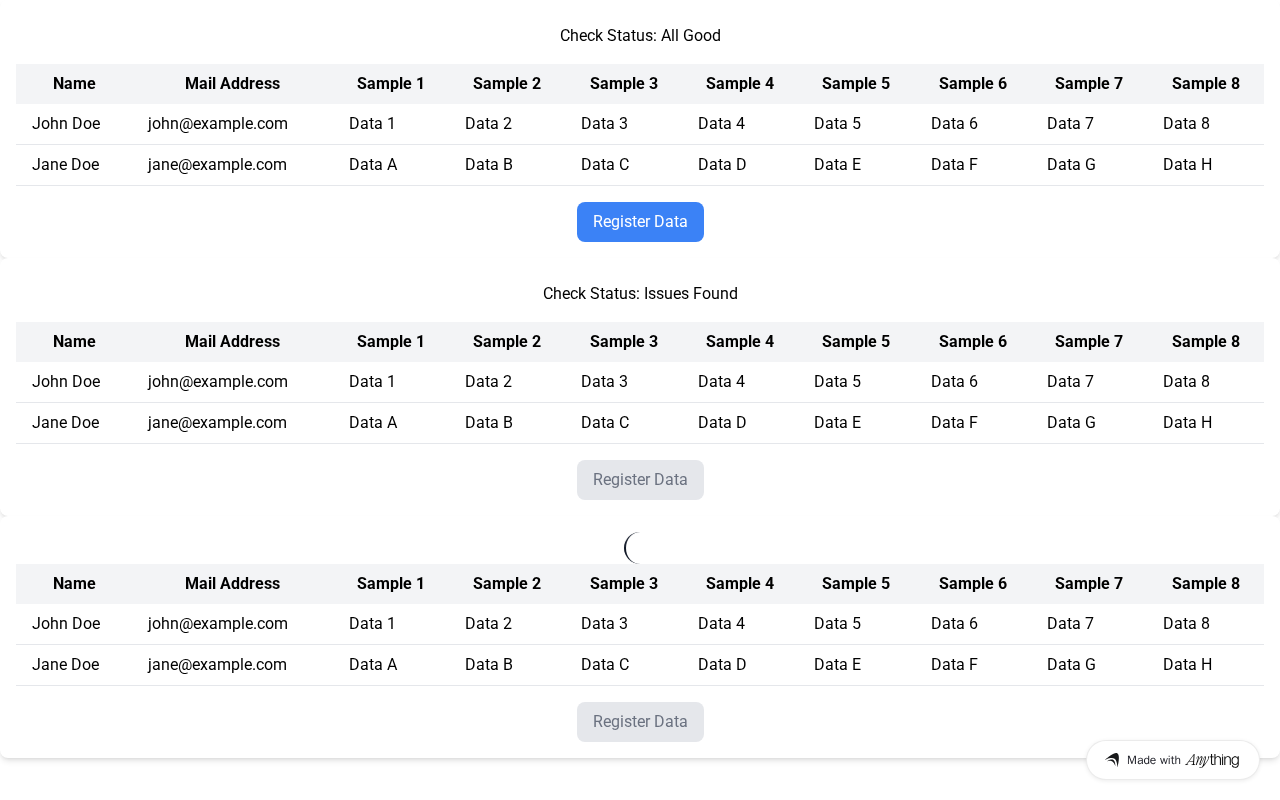1280x800 pixels.
Task: Click Mail Address header in the loading spinner table
Action: click(x=232, y=584)
